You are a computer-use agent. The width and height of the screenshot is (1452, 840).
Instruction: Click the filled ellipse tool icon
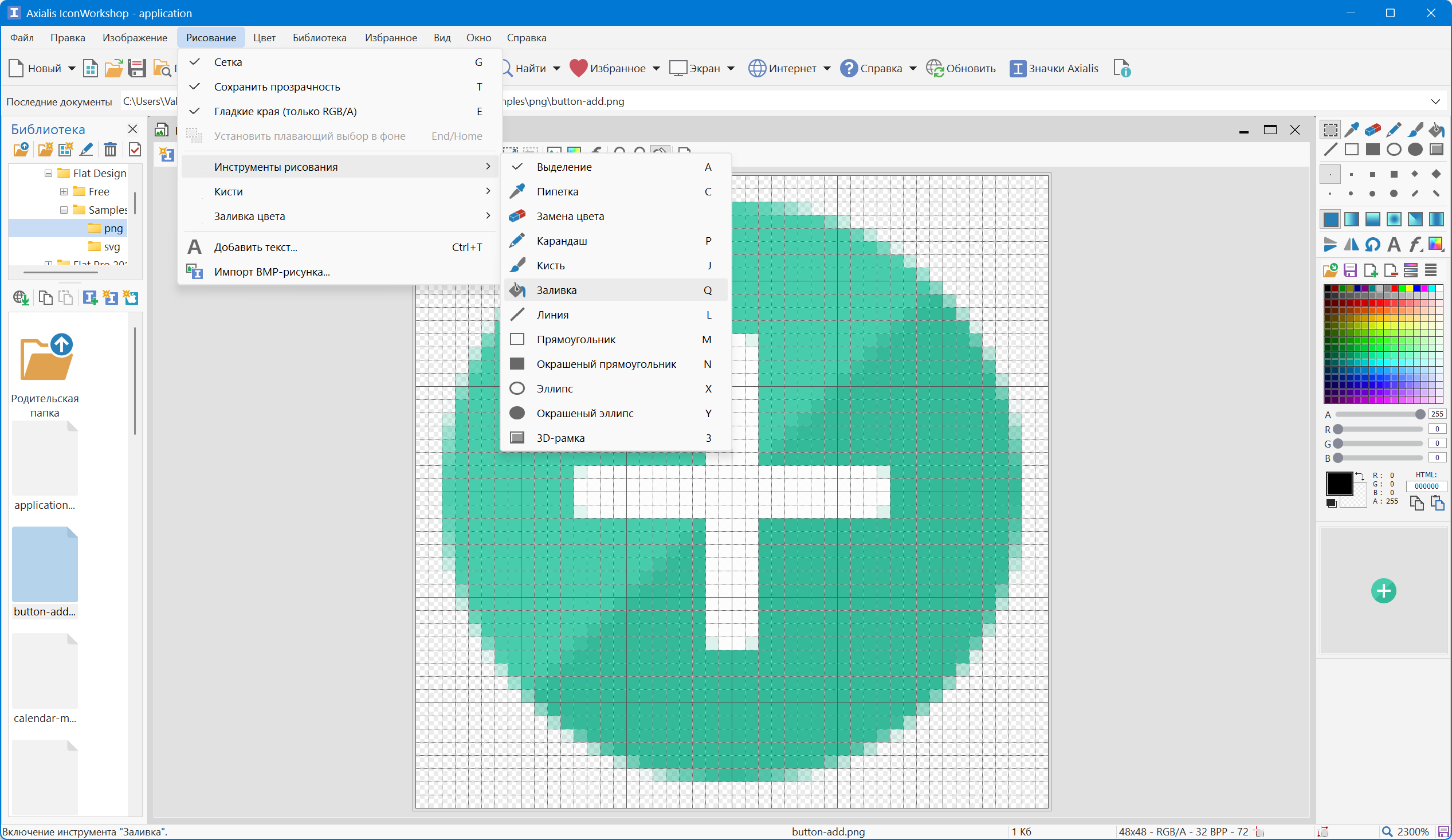[x=1415, y=150]
